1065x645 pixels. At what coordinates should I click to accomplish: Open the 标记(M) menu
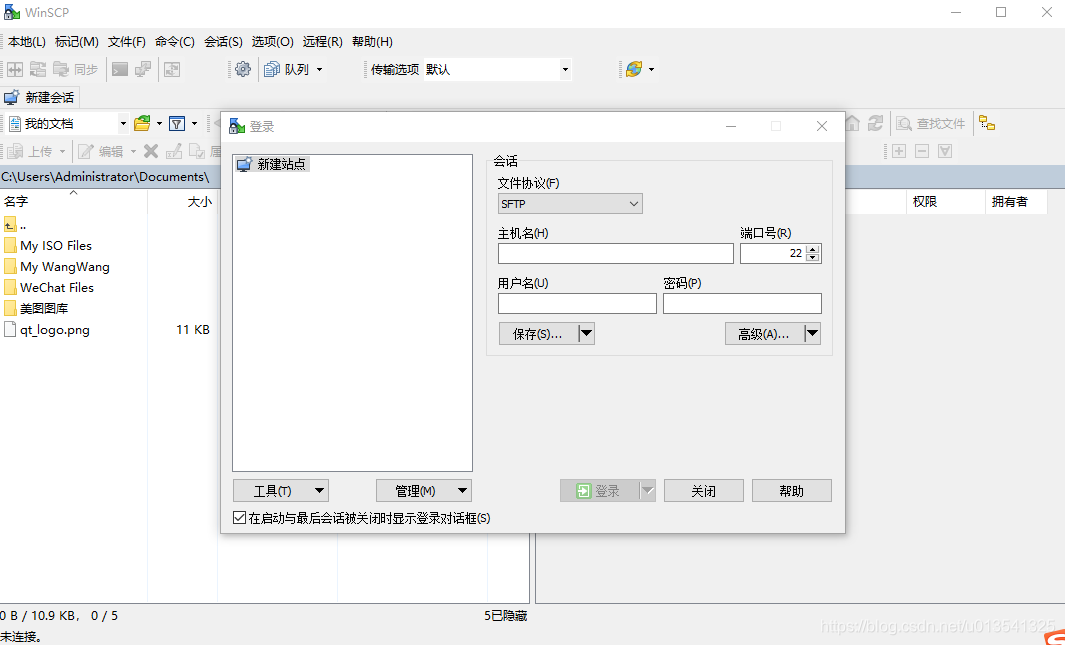[x=77, y=42]
